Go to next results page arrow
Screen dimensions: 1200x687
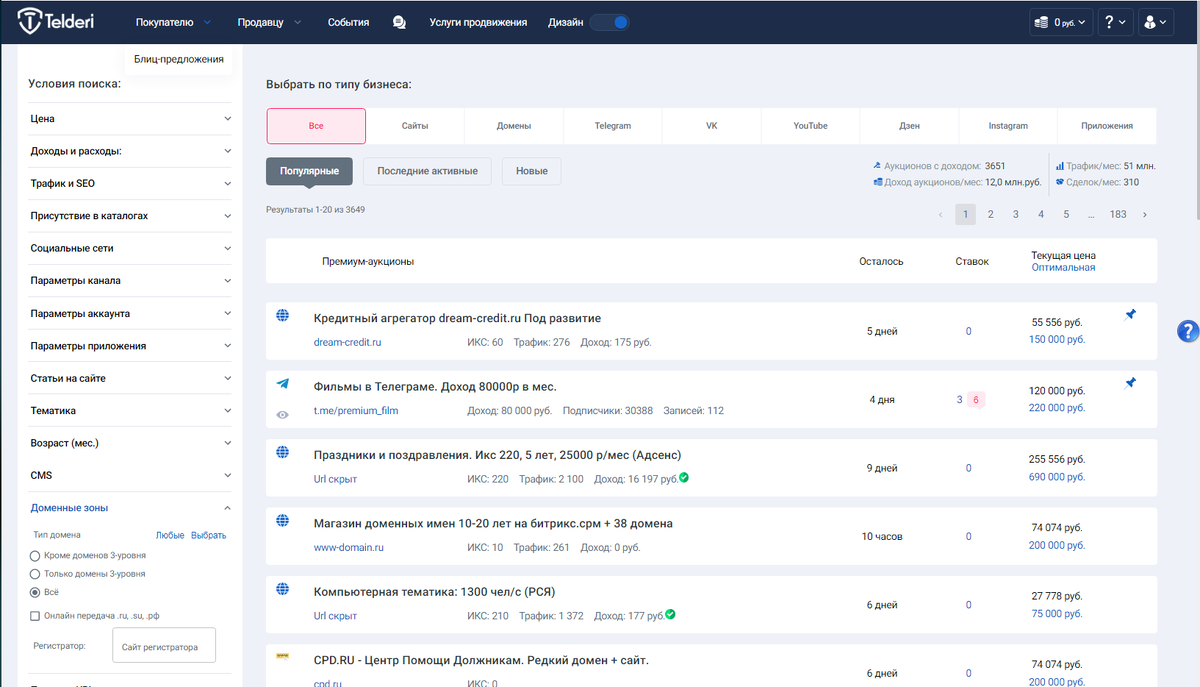coord(1144,214)
